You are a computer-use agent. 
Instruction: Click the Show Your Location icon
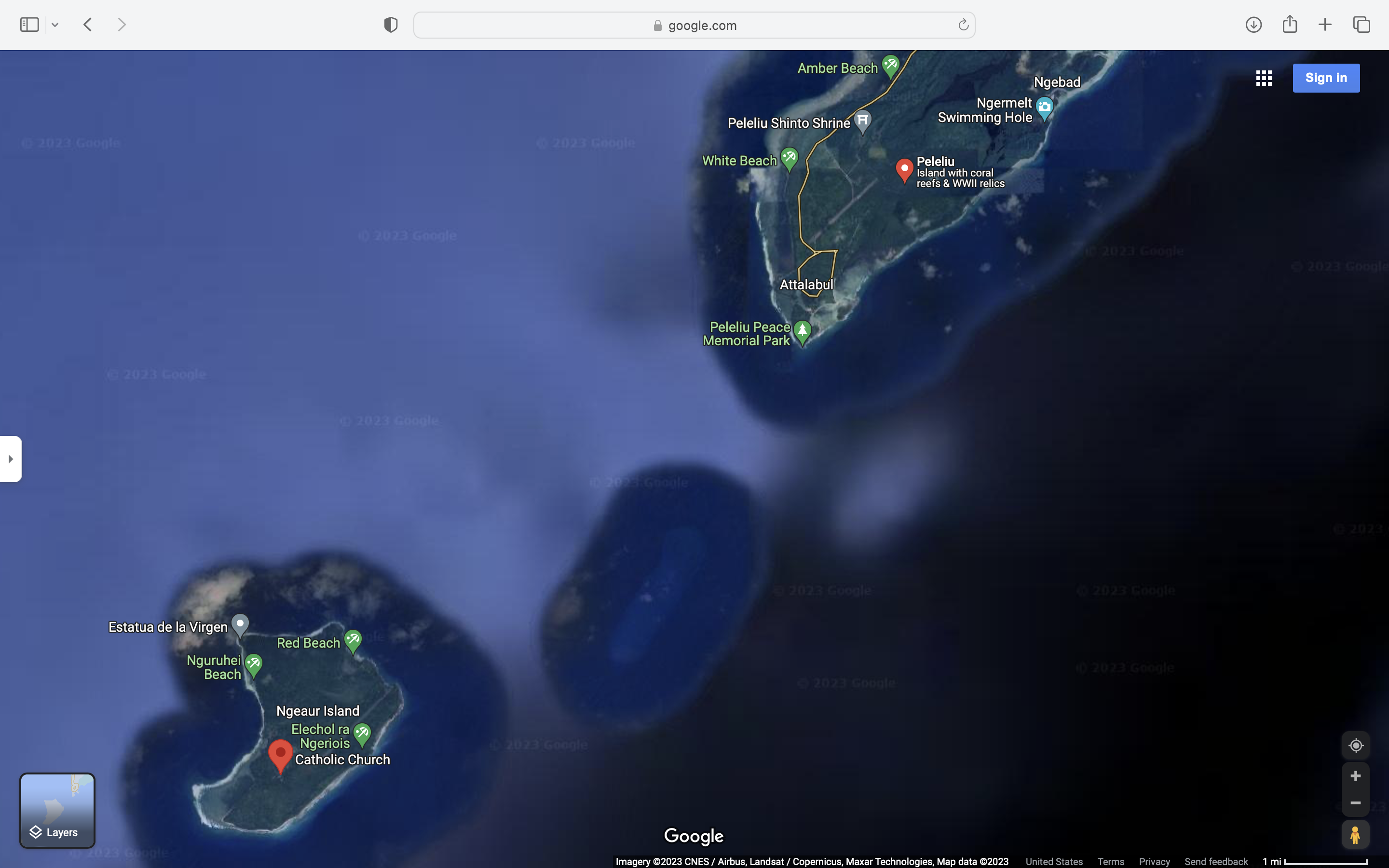coord(1355,745)
